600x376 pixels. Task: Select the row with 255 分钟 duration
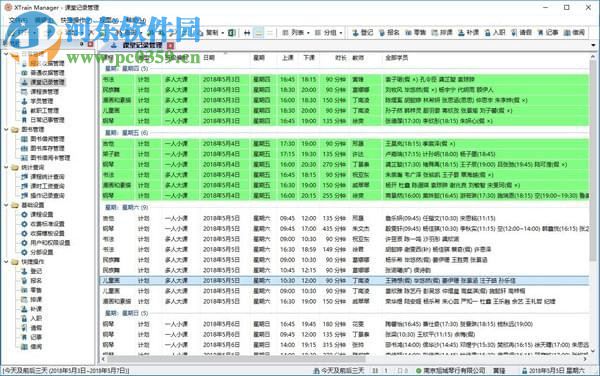click(x=344, y=195)
